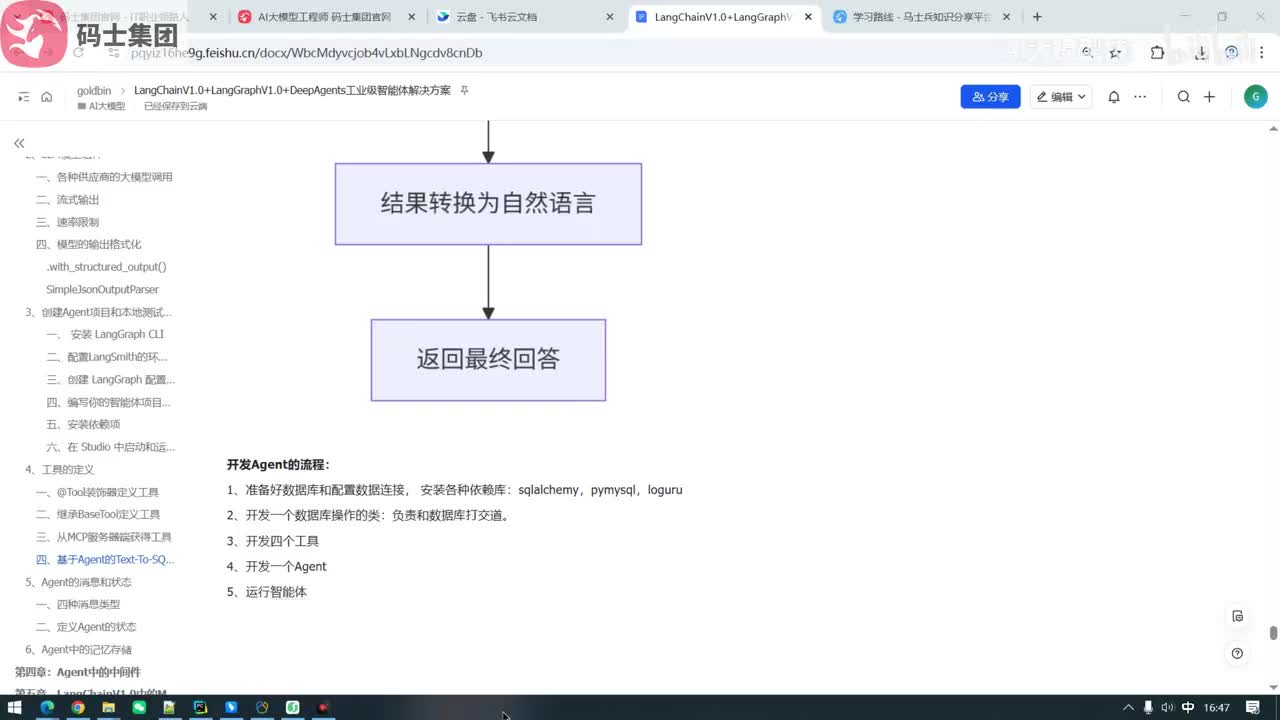Jump to SimpleJsonOutputParser outline item

(102, 289)
